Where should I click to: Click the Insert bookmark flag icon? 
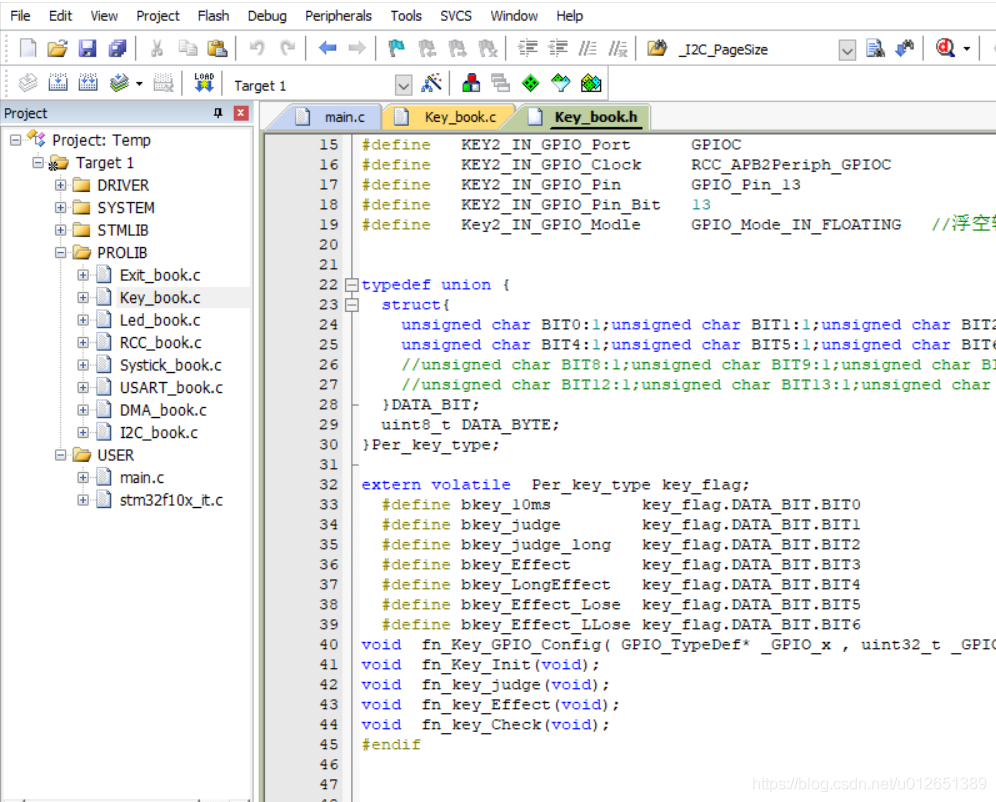pyautogui.click(x=397, y=48)
